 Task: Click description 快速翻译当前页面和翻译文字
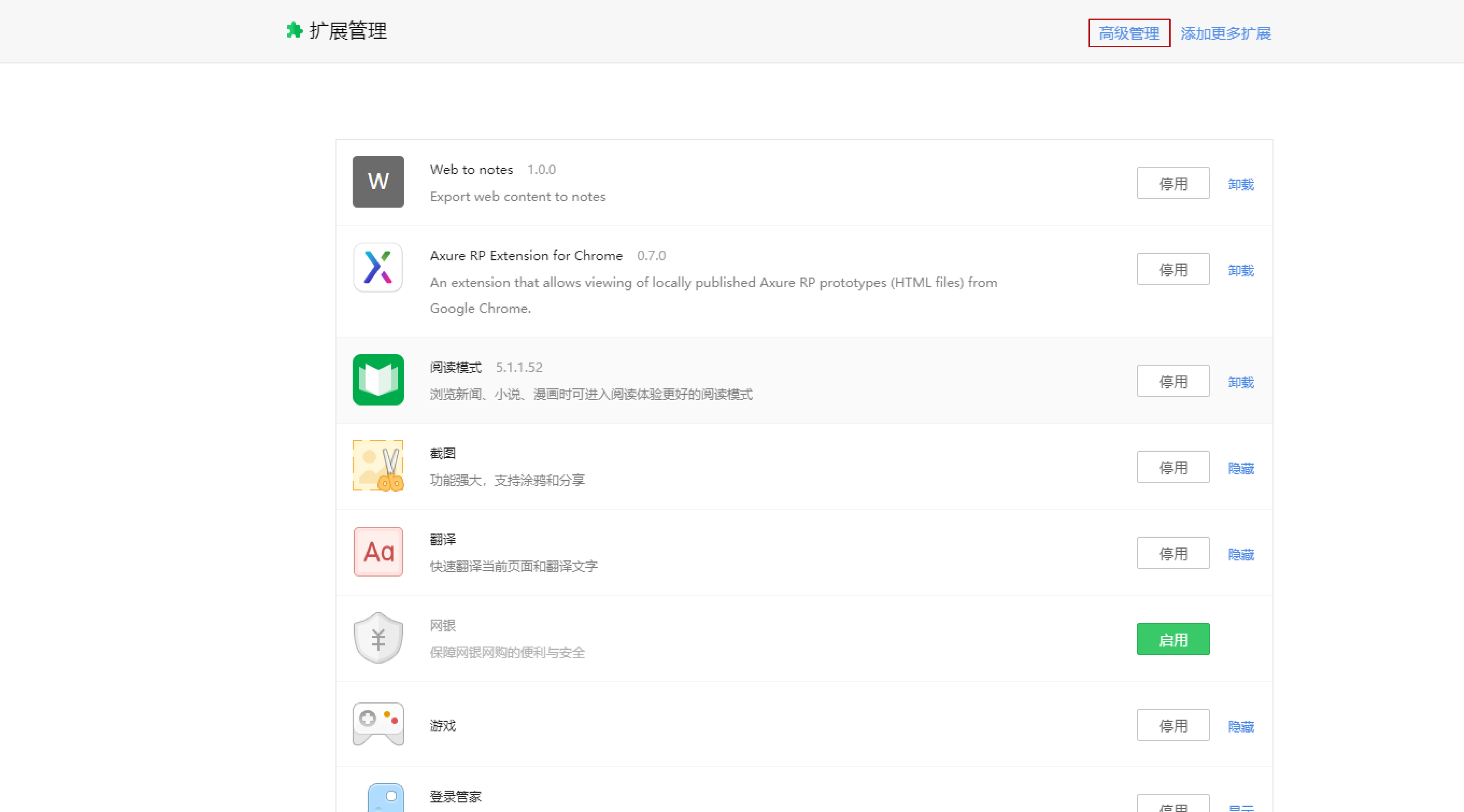click(x=514, y=566)
